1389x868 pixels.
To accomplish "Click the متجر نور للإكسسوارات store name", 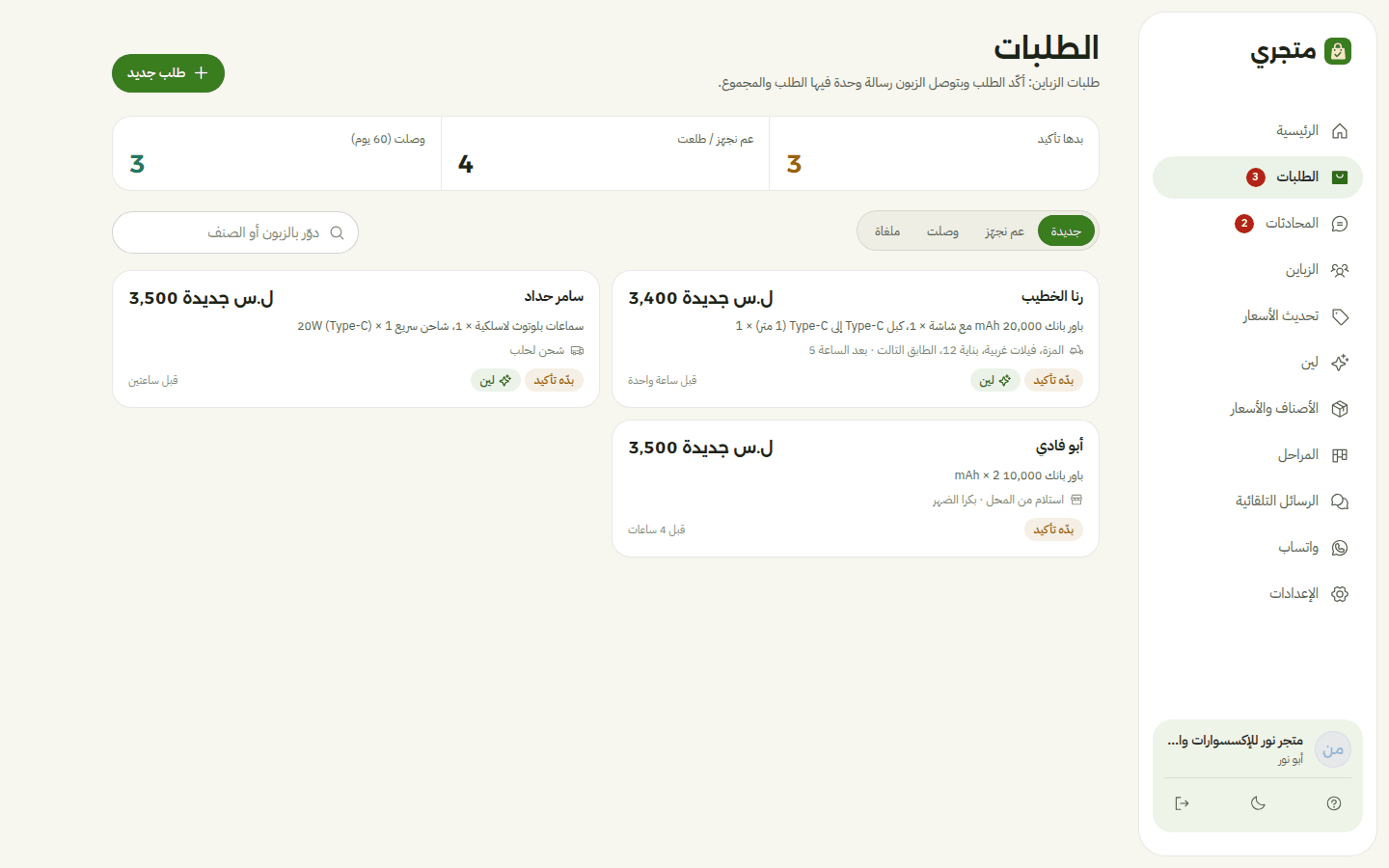I will [1236, 741].
